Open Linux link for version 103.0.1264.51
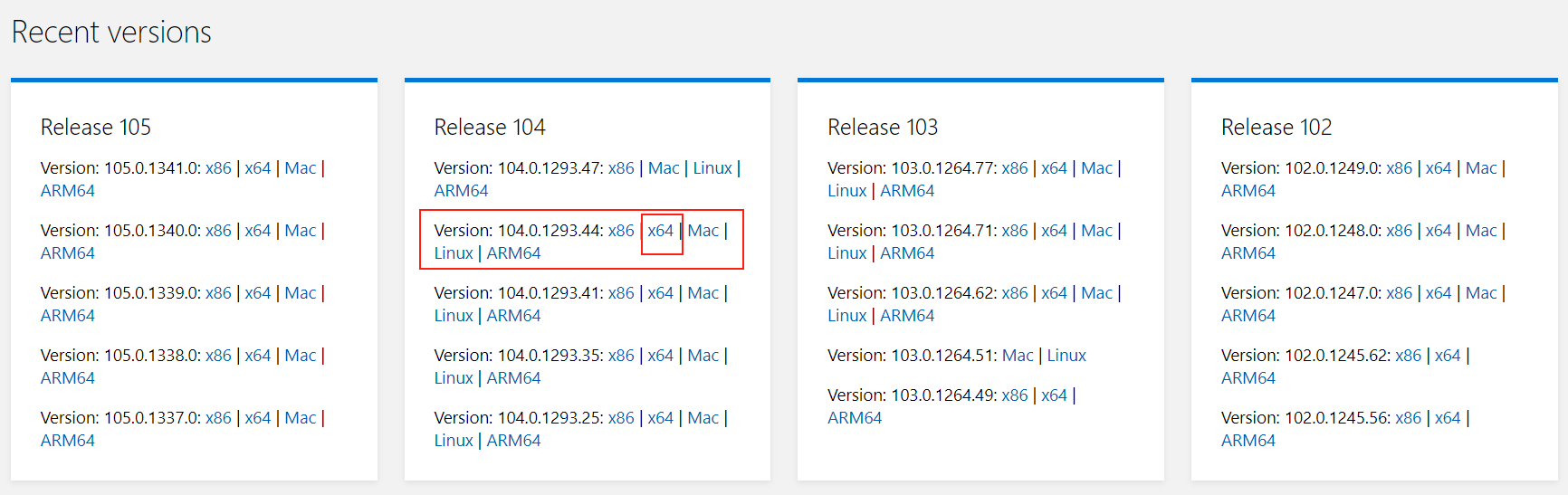The image size is (1568, 495). click(1066, 356)
